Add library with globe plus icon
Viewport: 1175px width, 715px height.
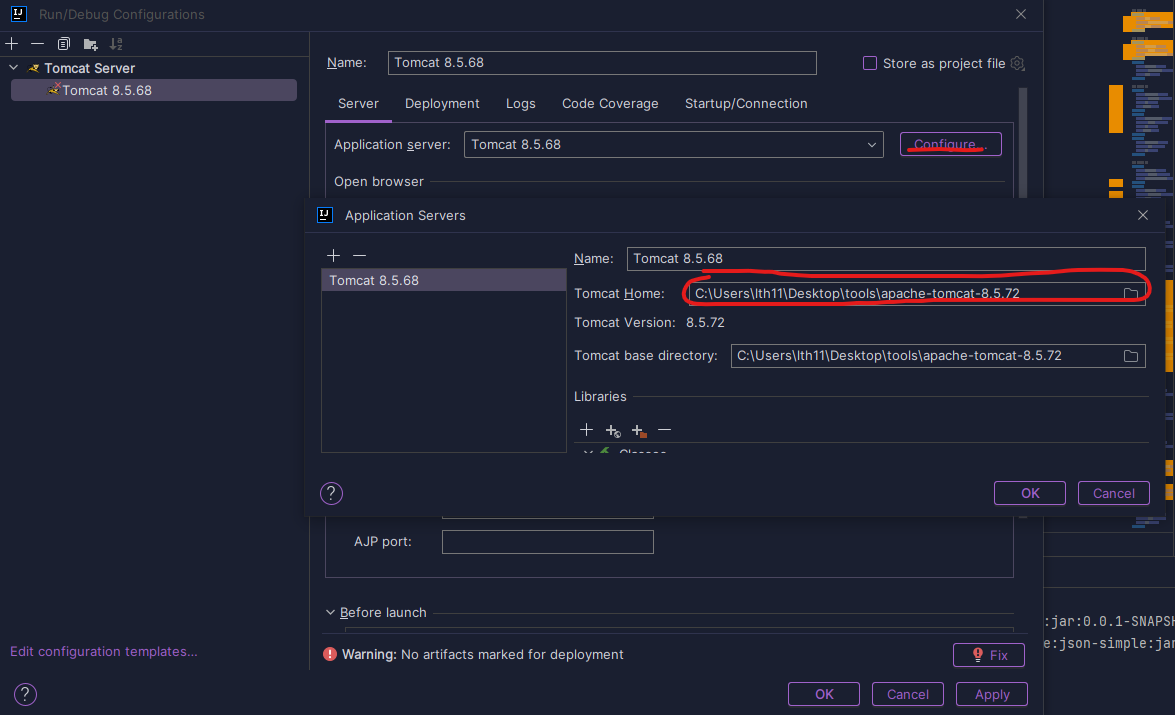click(x=613, y=430)
